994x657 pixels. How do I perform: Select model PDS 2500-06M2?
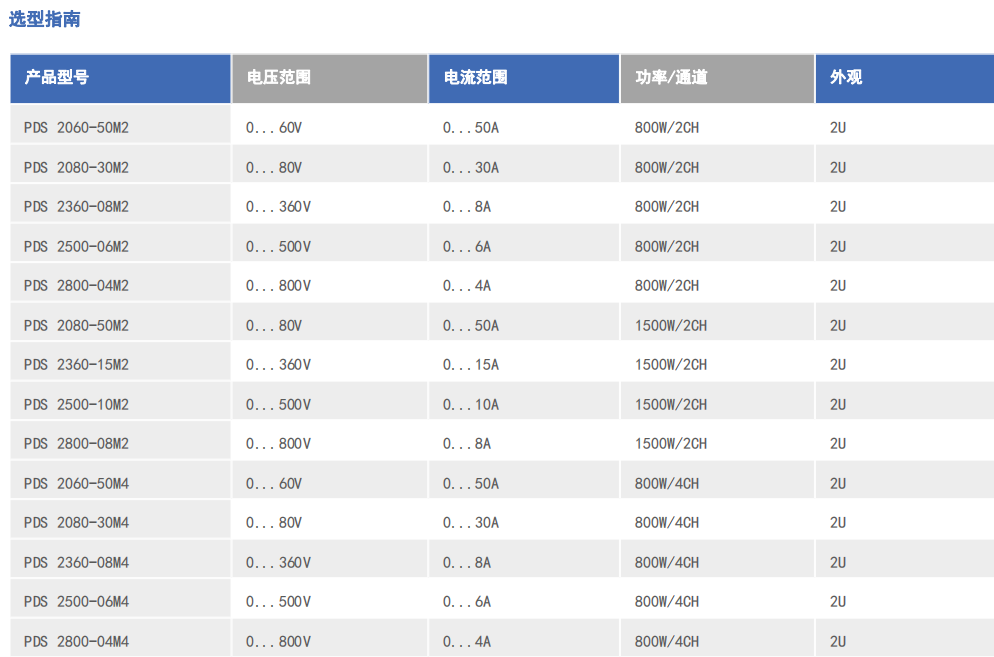pyautogui.click(x=76, y=247)
